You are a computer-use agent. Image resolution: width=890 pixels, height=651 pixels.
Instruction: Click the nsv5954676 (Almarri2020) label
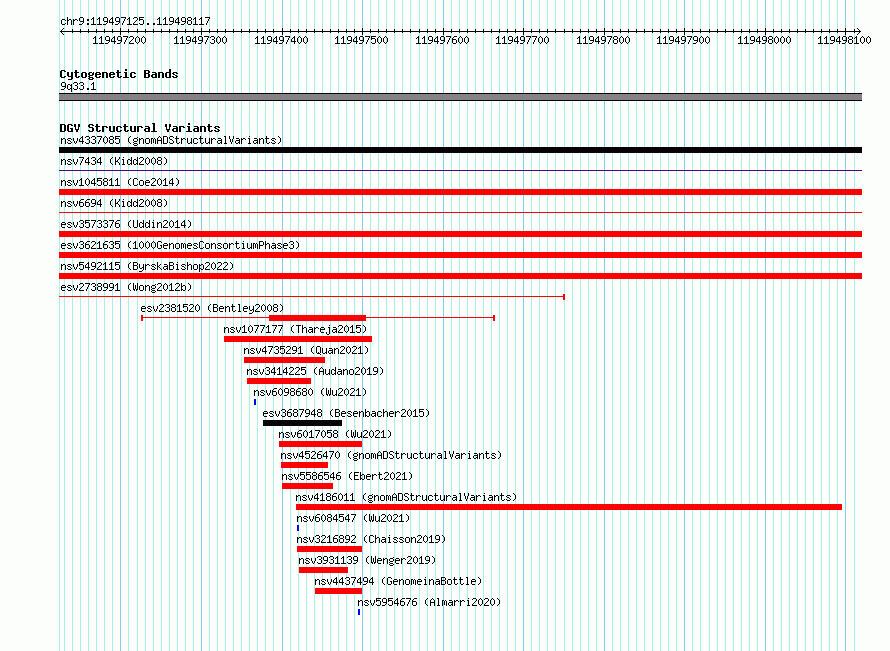tap(429, 602)
